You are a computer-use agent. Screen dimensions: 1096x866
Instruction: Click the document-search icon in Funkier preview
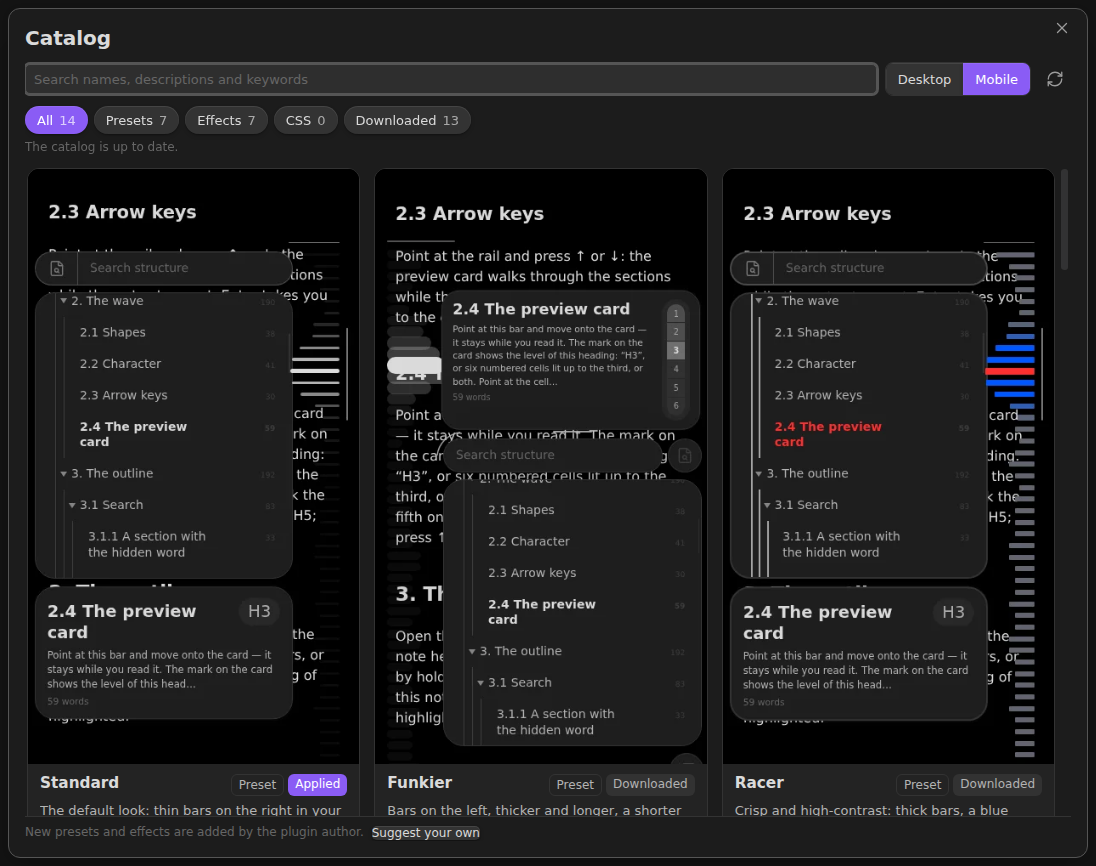685,456
